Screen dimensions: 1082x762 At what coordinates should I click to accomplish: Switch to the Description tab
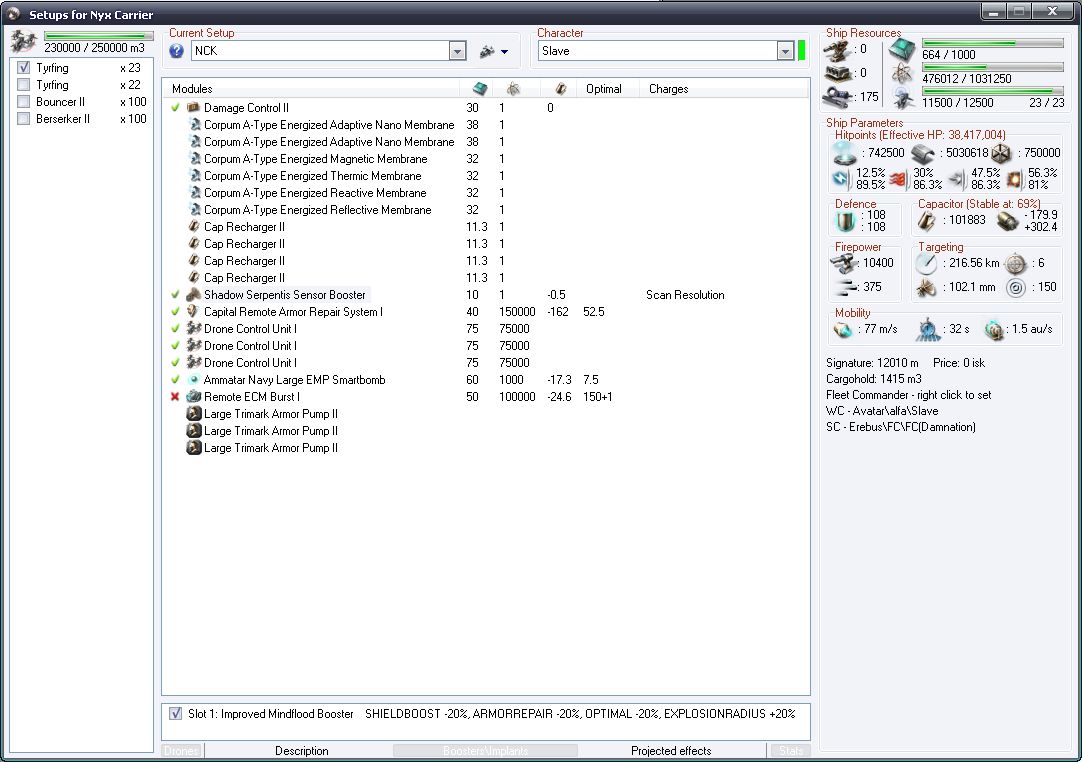302,750
